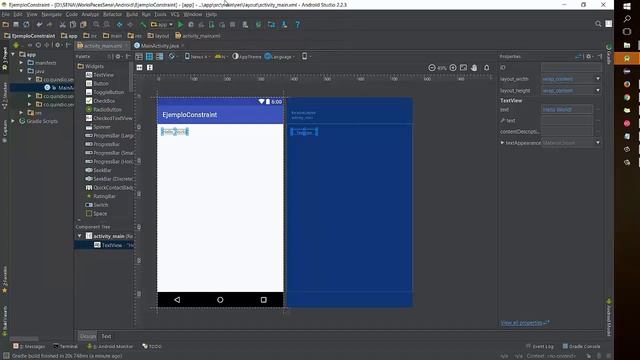640x360 pixels.
Task: Switch to the Text tab below the canvas
Action: pos(106,336)
